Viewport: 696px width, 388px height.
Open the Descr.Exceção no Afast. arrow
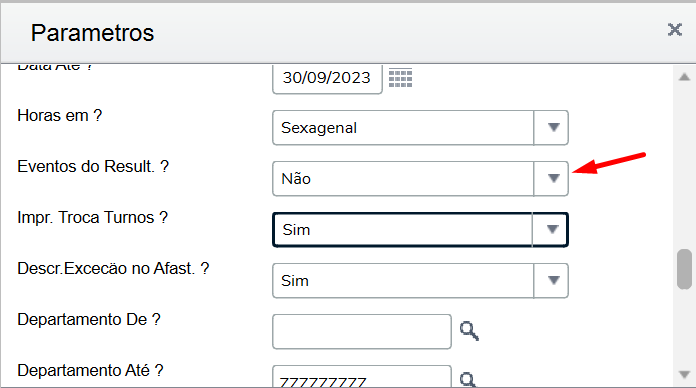[551, 281]
